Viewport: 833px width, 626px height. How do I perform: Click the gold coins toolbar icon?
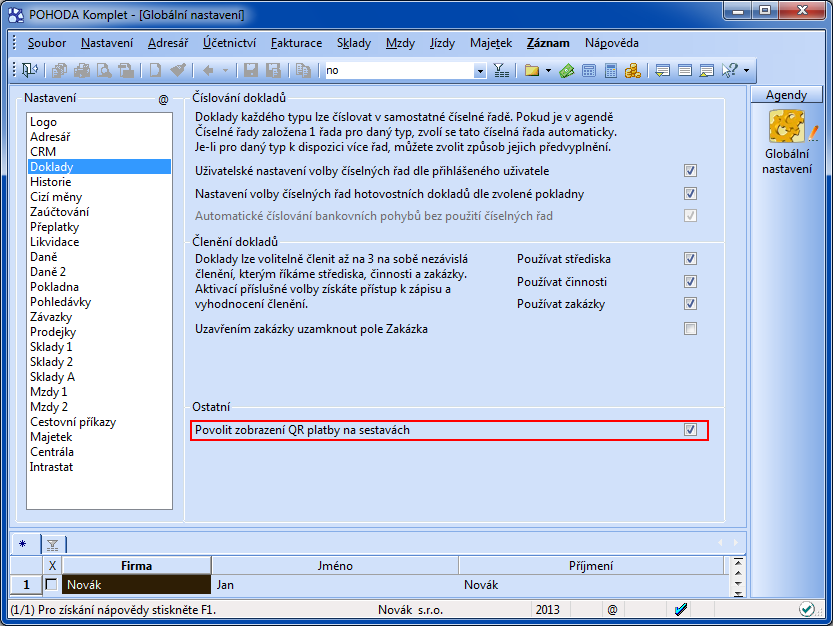coord(632,70)
